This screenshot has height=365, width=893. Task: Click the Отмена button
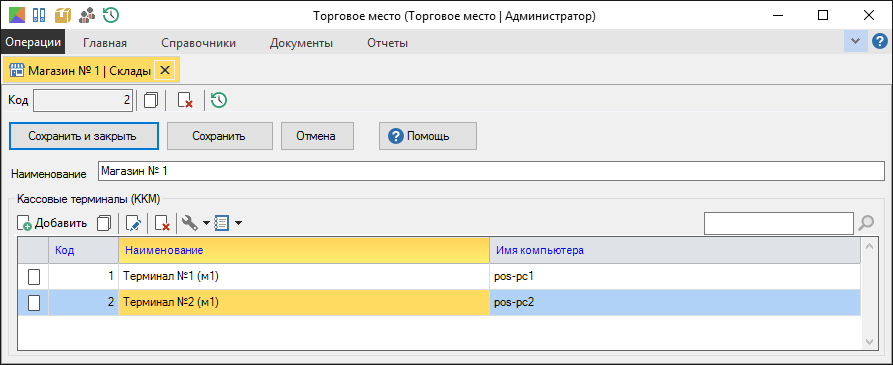tap(318, 136)
